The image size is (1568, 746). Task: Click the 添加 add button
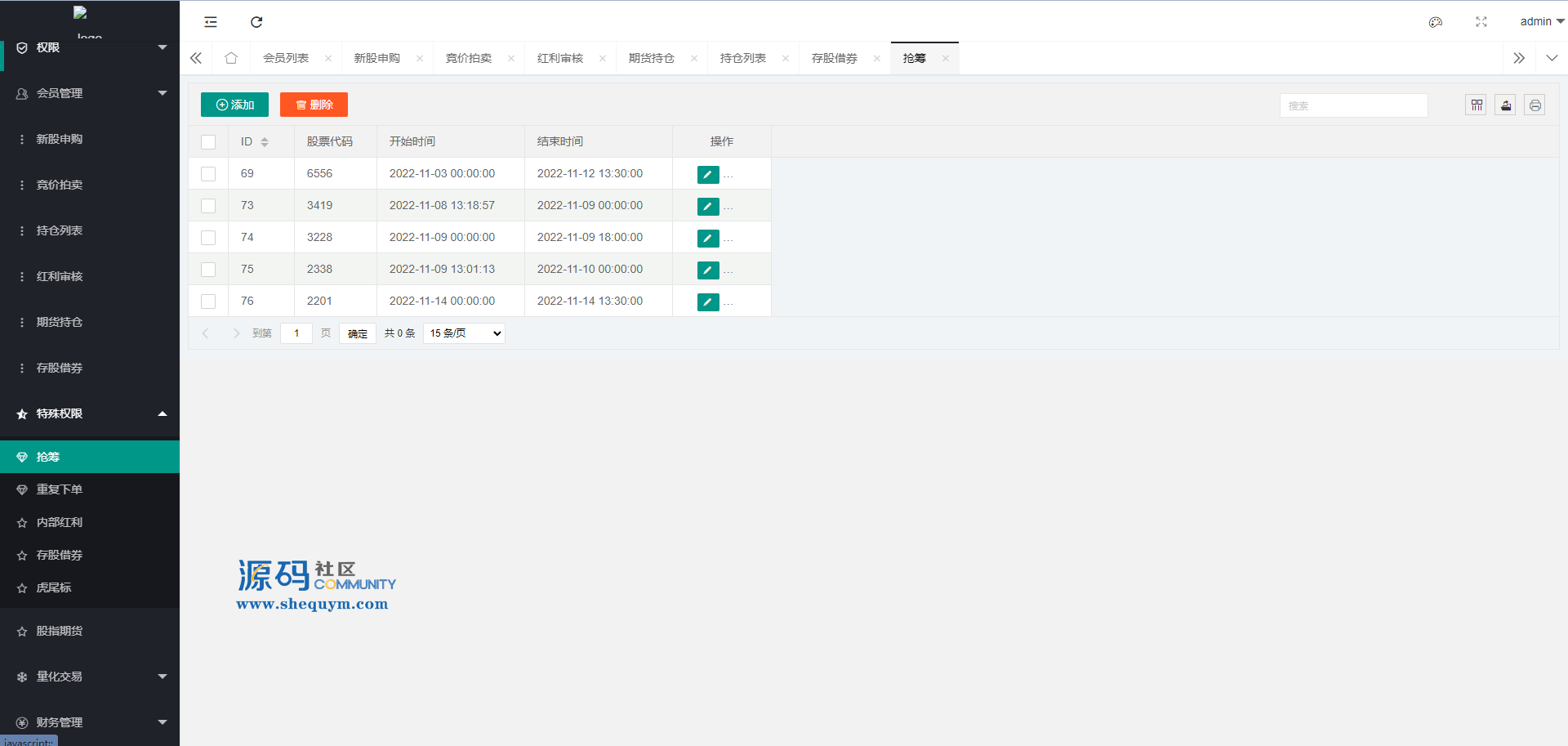tap(234, 105)
